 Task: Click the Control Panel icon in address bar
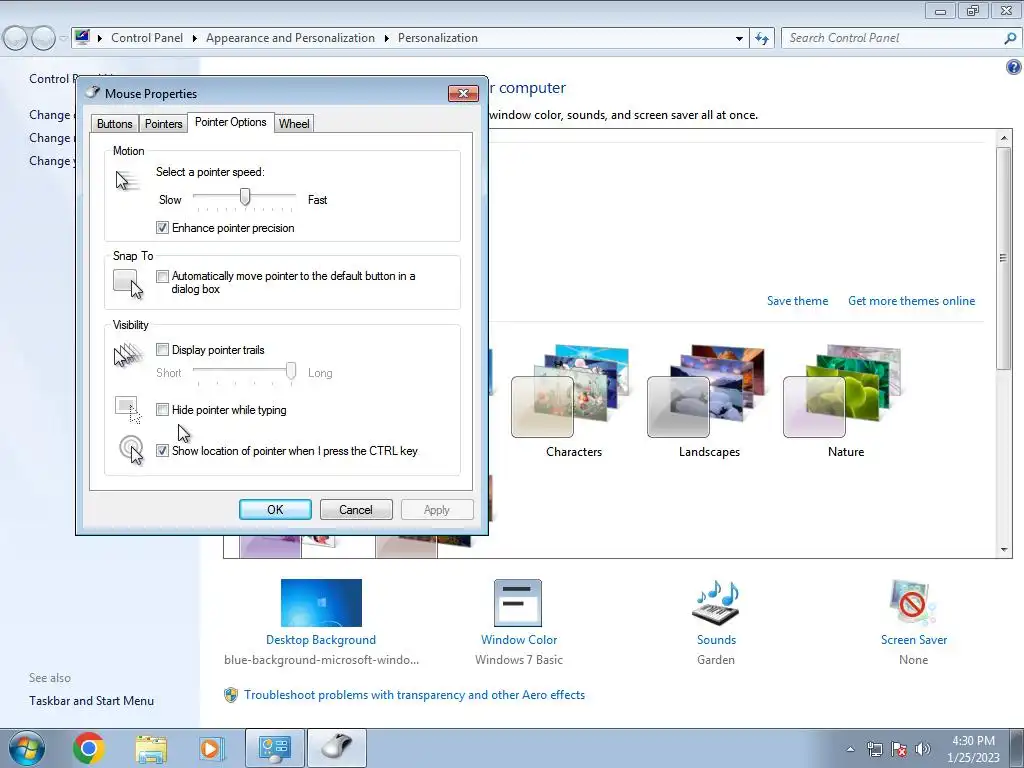tap(82, 37)
